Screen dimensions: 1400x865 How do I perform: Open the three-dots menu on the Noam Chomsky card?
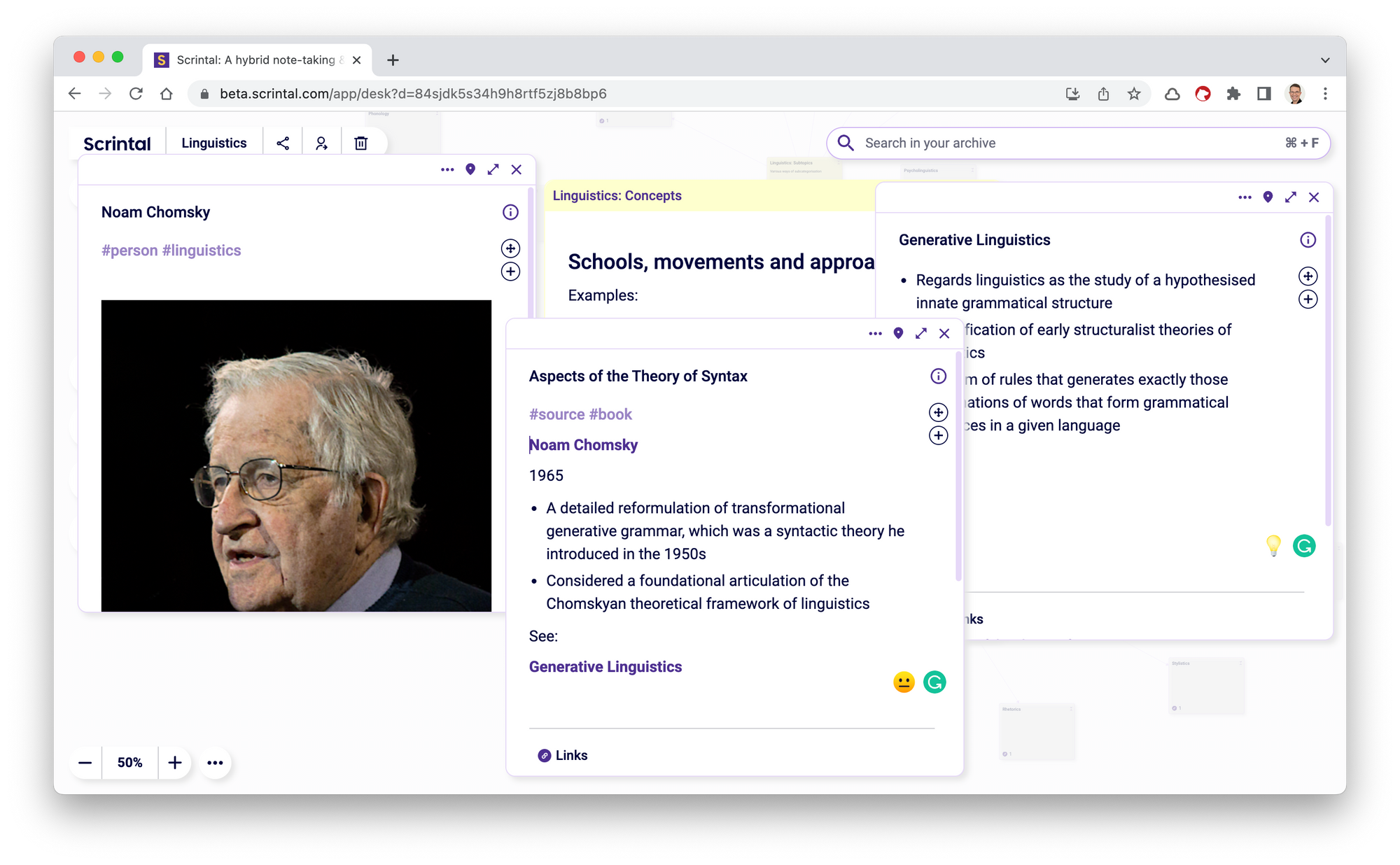pyautogui.click(x=447, y=169)
